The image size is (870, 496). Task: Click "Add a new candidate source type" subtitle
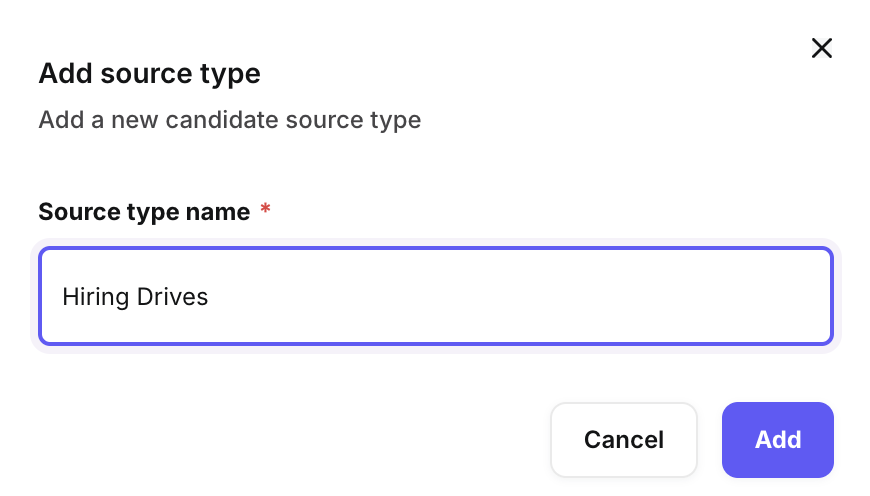pyautogui.click(x=229, y=121)
